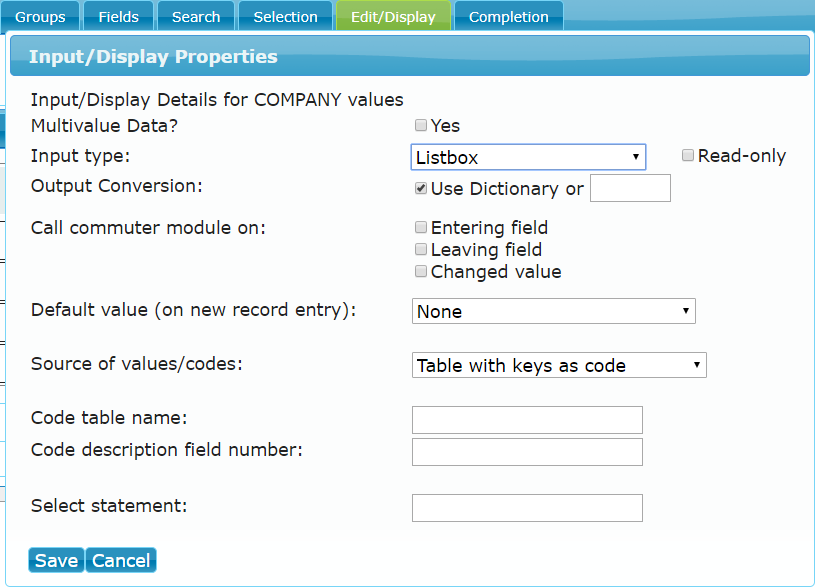Go to the Search tab
Viewport: 815px width, 587px height.
click(x=196, y=16)
